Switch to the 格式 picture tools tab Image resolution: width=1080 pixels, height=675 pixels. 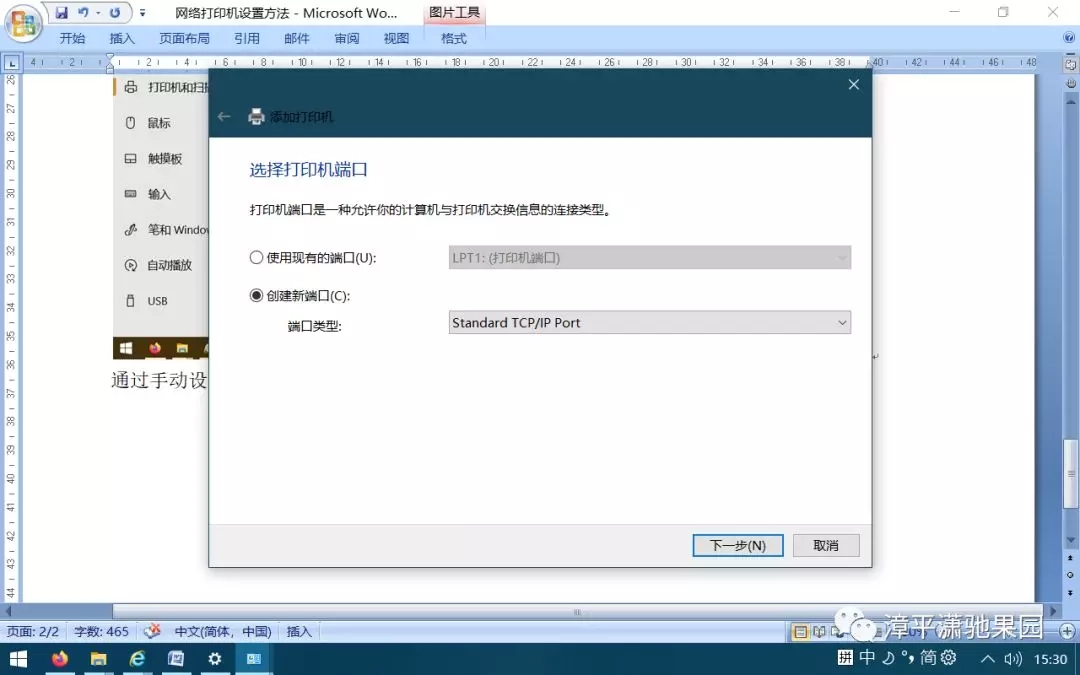453,38
